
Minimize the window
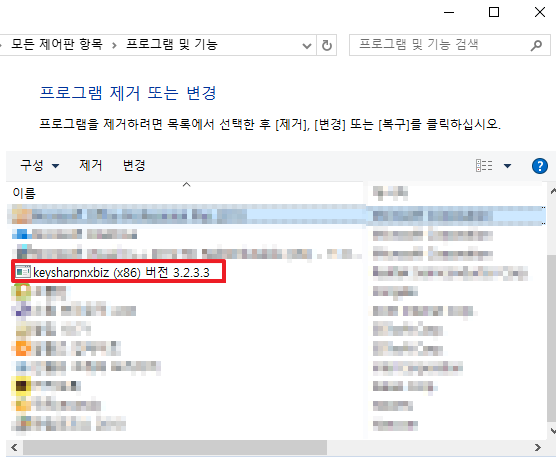point(449,12)
